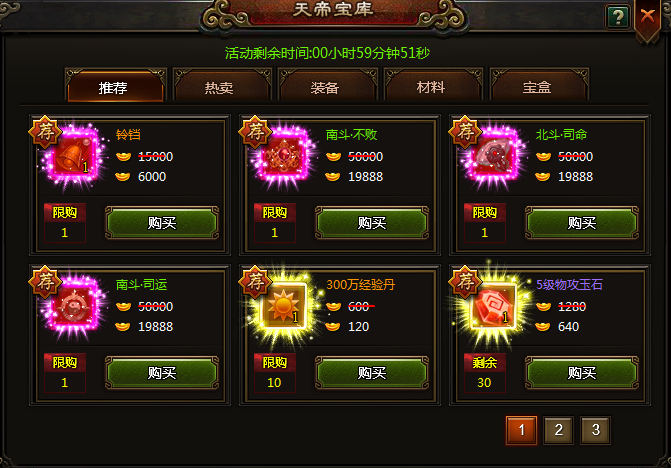
Task: Go to page 2
Action: click(558, 430)
